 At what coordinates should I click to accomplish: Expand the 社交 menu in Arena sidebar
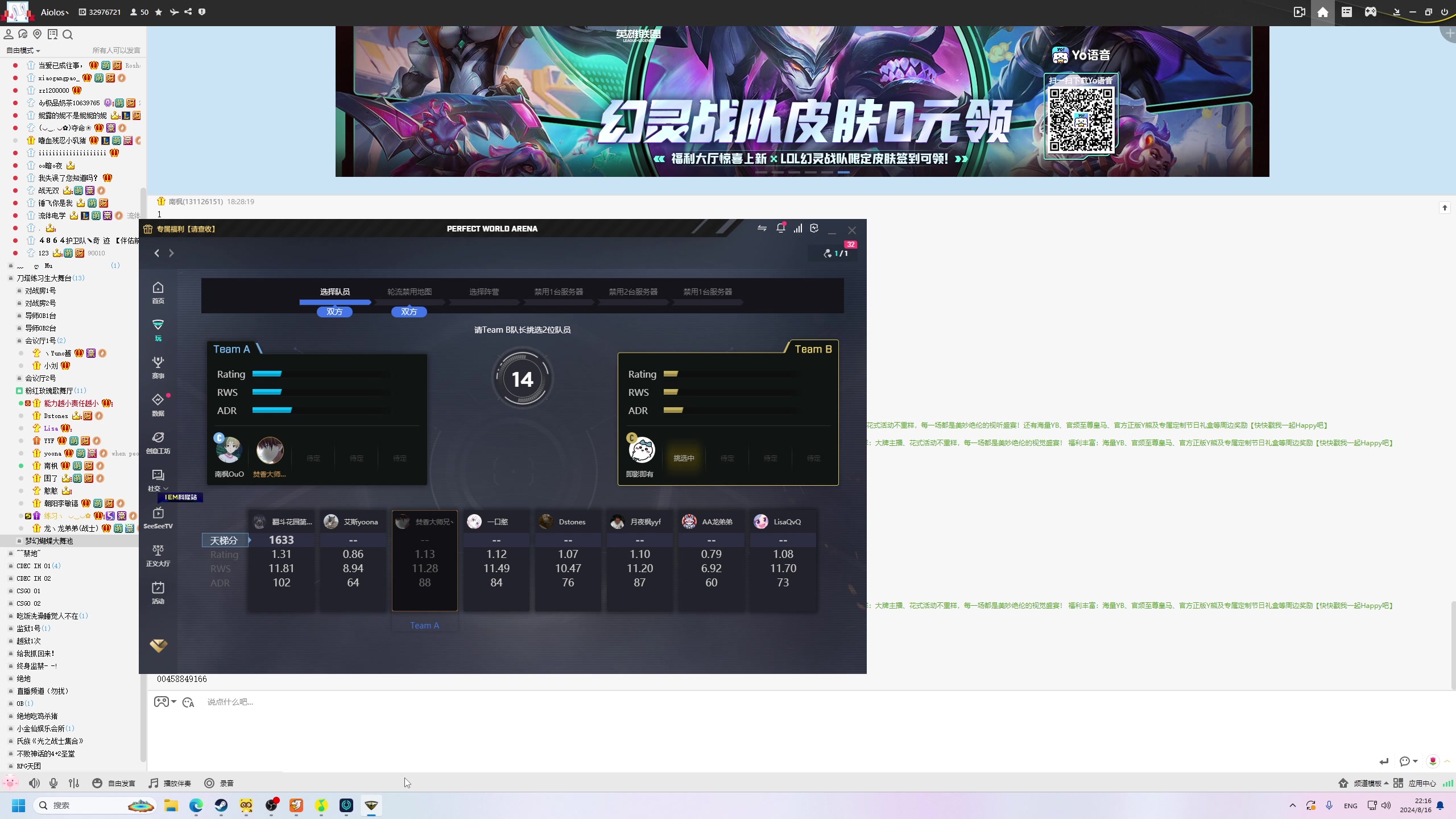pos(158,481)
